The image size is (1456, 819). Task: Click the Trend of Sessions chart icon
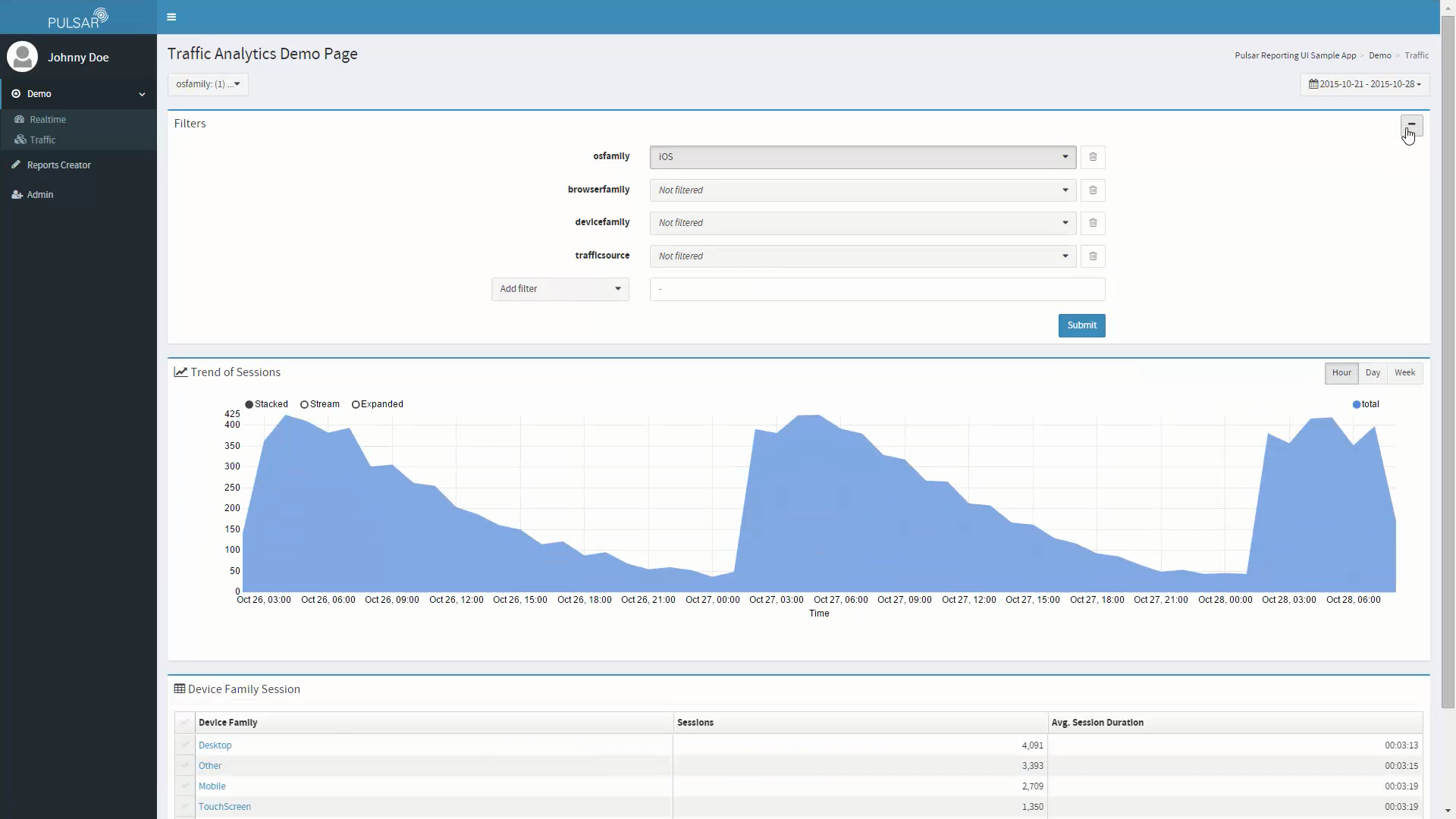(x=180, y=372)
